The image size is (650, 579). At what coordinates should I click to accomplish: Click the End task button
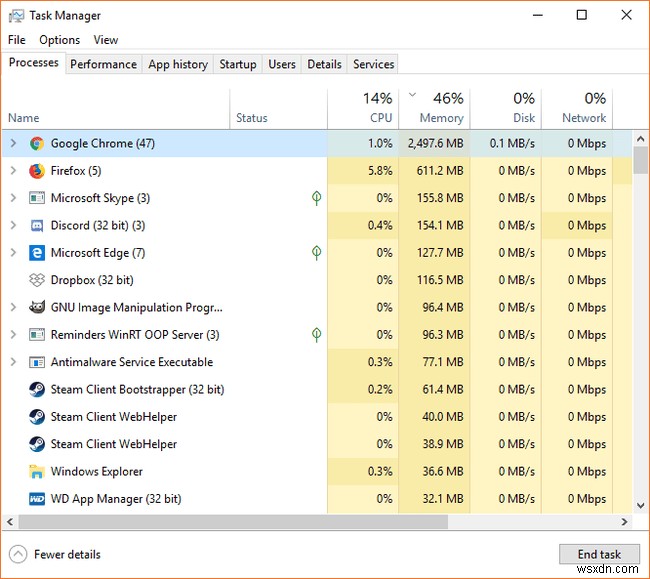pyautogui.click(x=599, y=554)
